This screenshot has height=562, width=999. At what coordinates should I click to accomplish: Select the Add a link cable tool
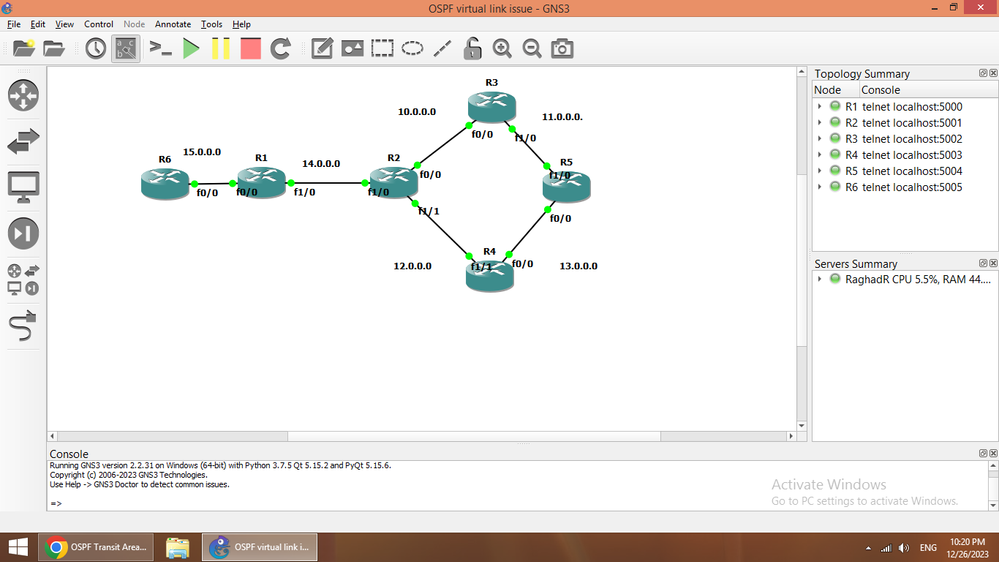(x=24, y=326)
